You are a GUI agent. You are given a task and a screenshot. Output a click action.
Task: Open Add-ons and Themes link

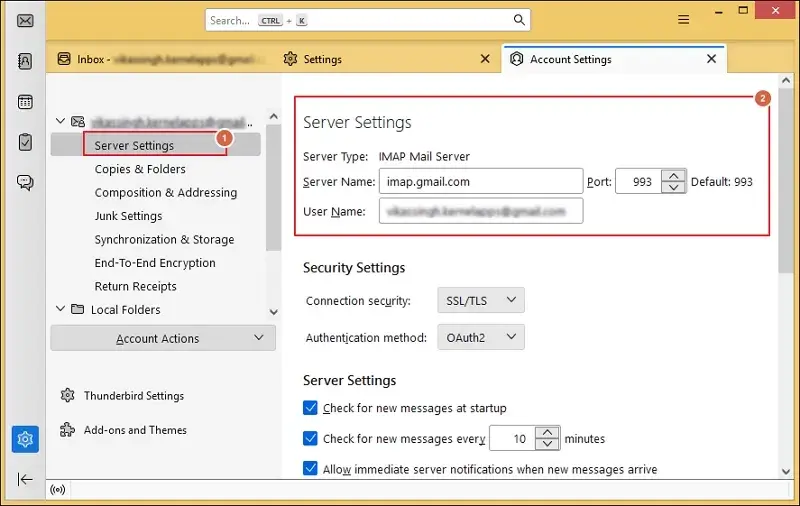pyautogui.click(x=135, y=430)
